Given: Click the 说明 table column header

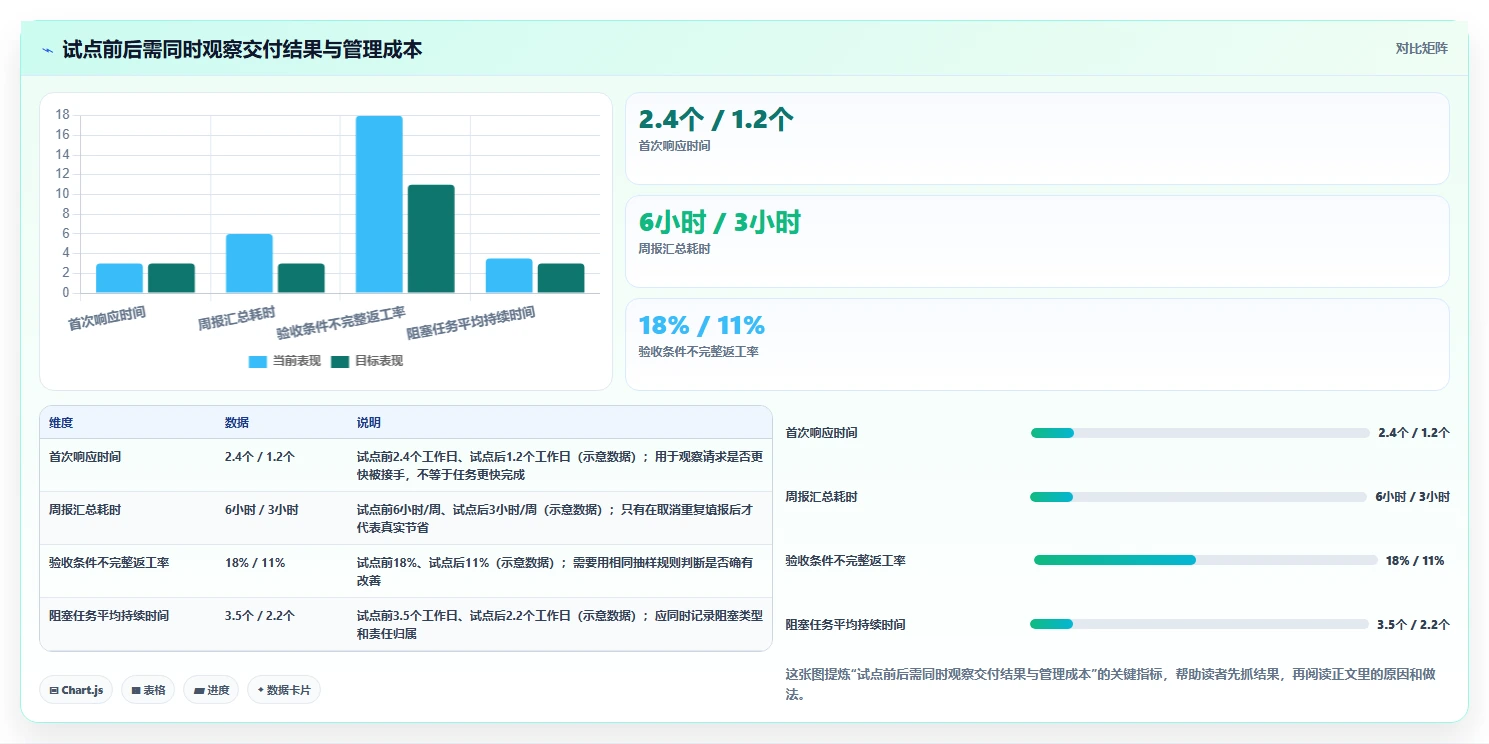Looking at the screenshot, I should [x=369, y=423].
